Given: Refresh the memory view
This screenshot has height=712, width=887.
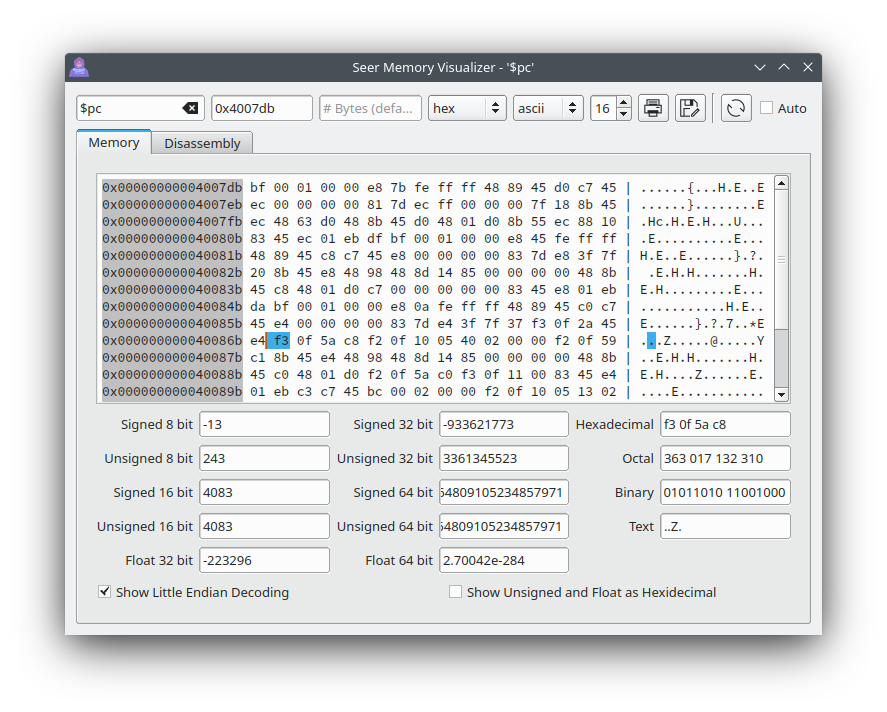Looking at the screenshot, I should [735, 108].
